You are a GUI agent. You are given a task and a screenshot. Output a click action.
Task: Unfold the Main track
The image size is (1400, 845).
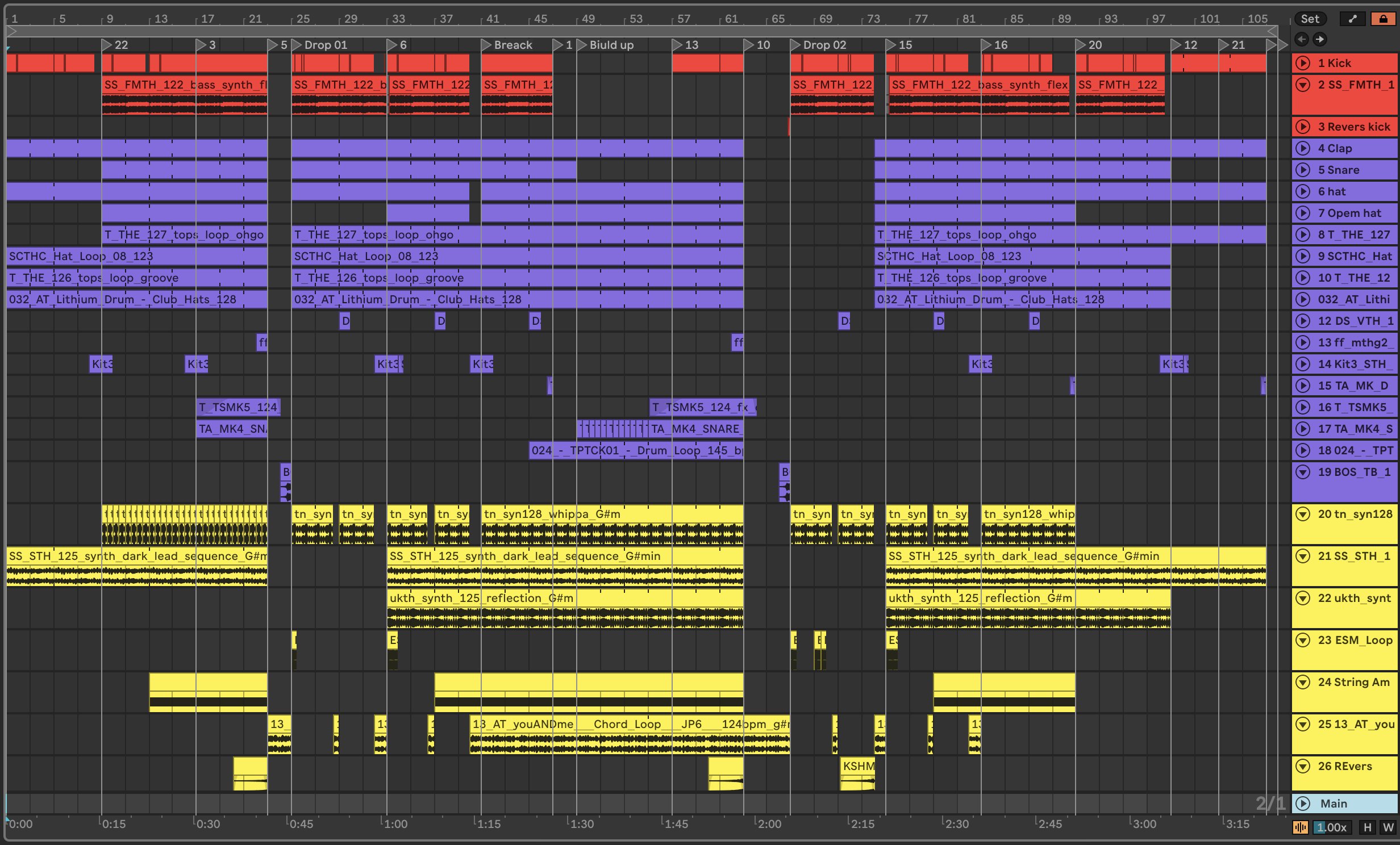1303,804
